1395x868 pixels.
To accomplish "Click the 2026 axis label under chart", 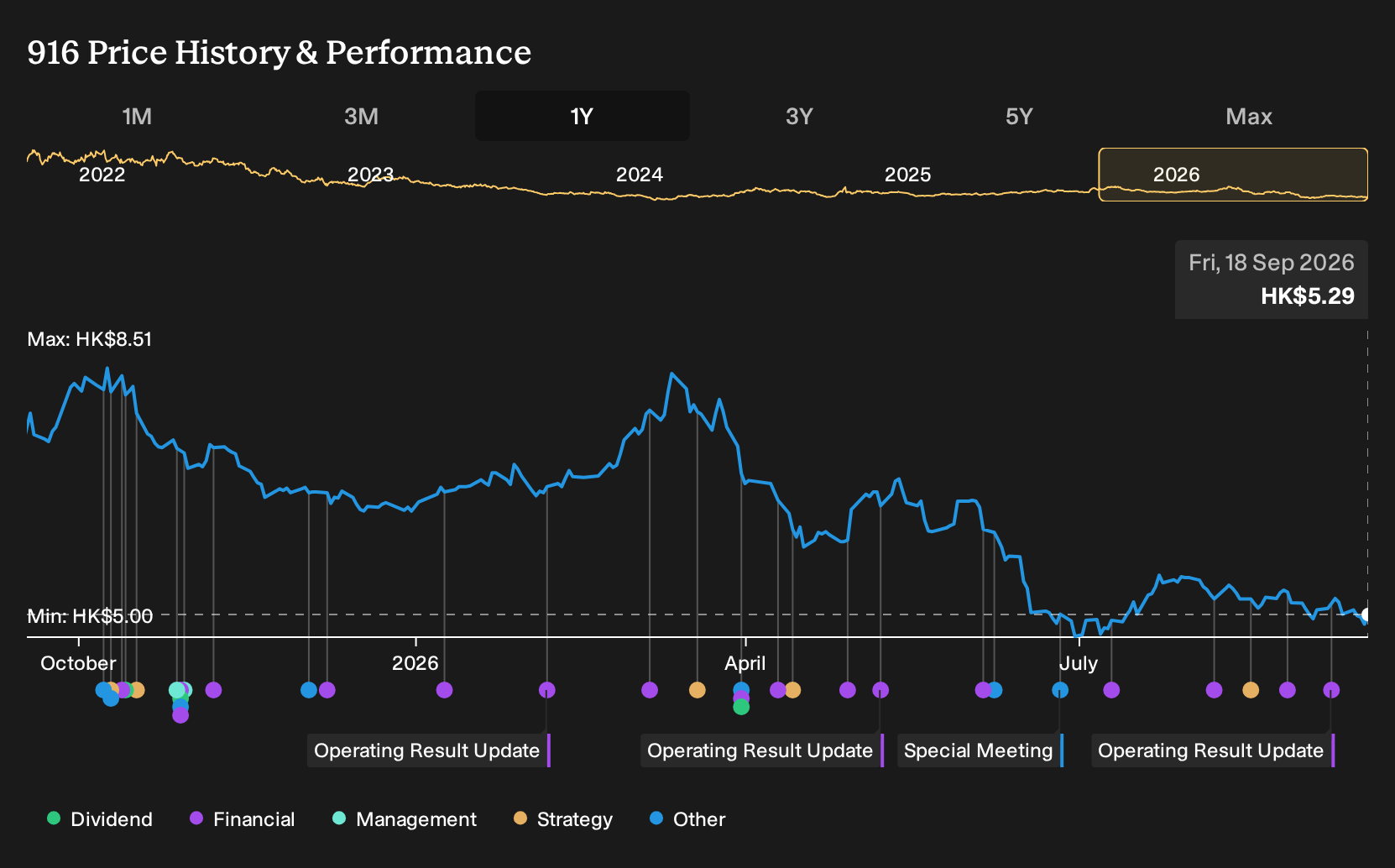I will pyautogui.click(x=415, y=663).
